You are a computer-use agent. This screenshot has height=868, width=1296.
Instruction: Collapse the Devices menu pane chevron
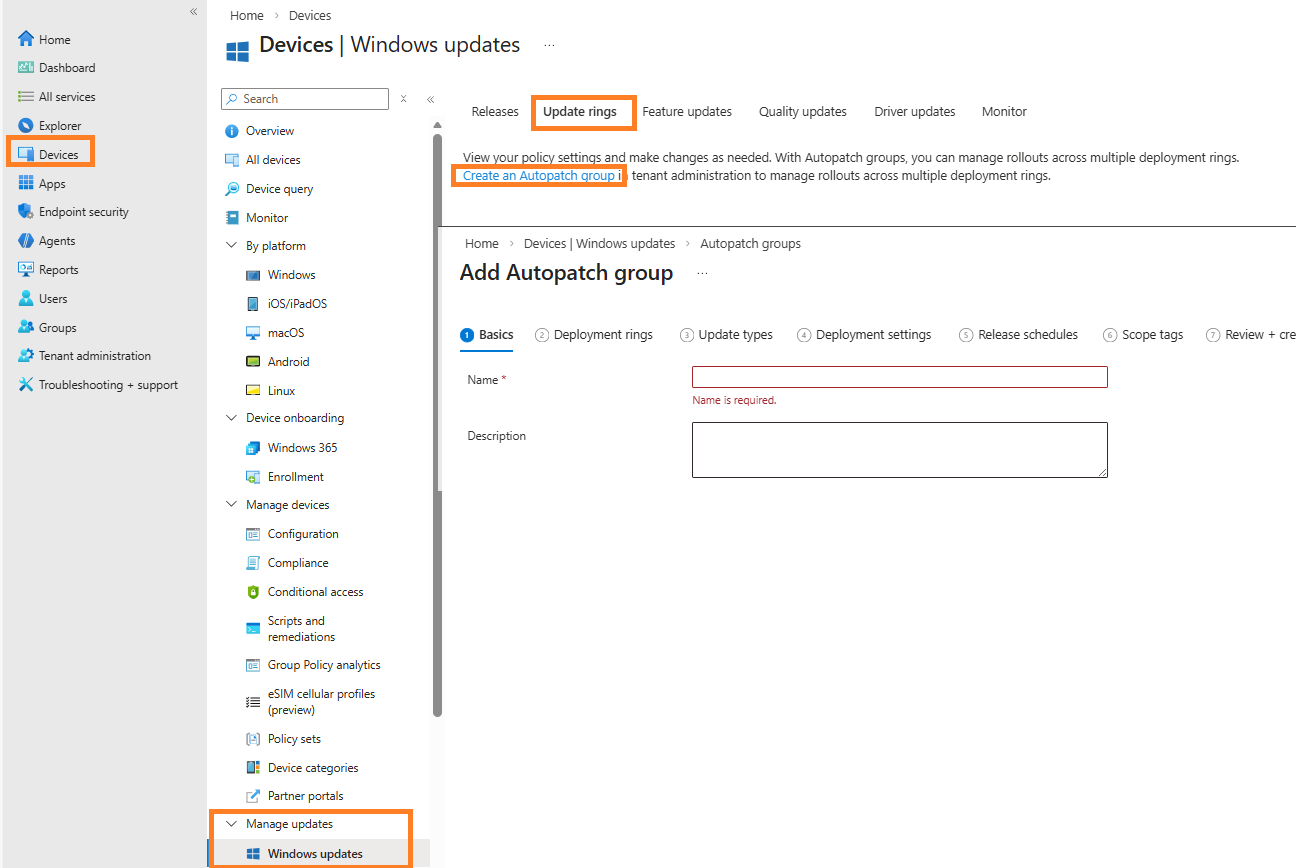point(430,99)
